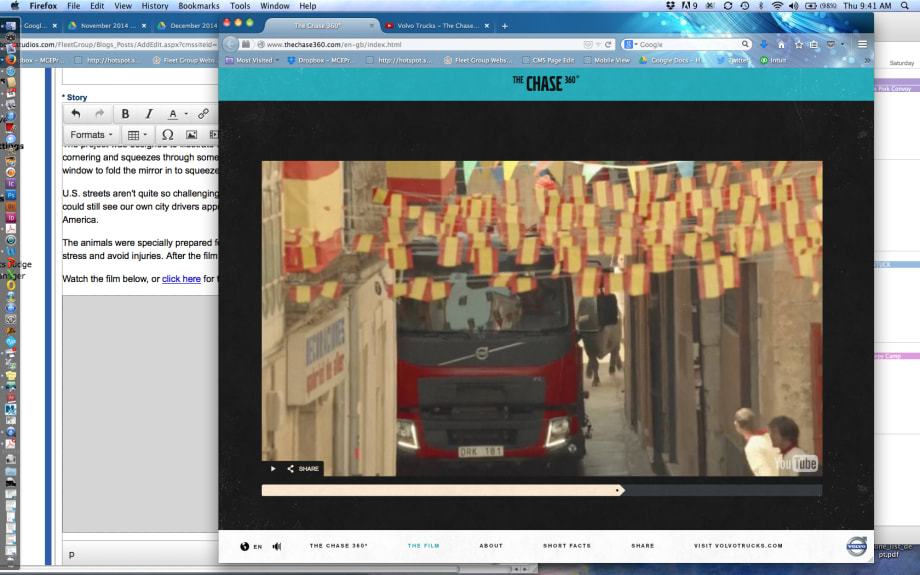The image size is (920, 575).
Task: Toggle bold formatting in Story editor
Action: tap(126, 114)
